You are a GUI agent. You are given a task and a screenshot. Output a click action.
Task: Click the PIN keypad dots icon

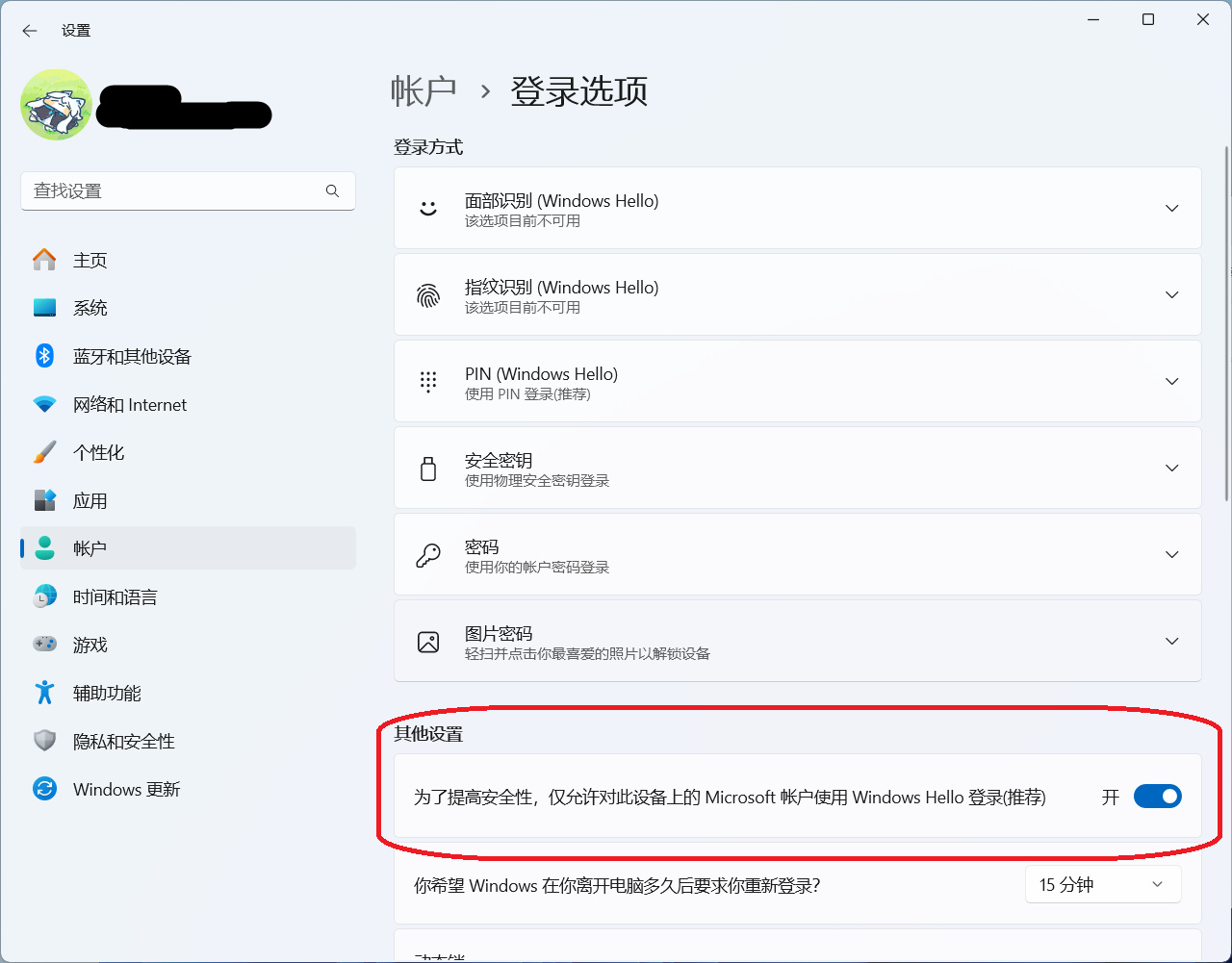(428, 381)
